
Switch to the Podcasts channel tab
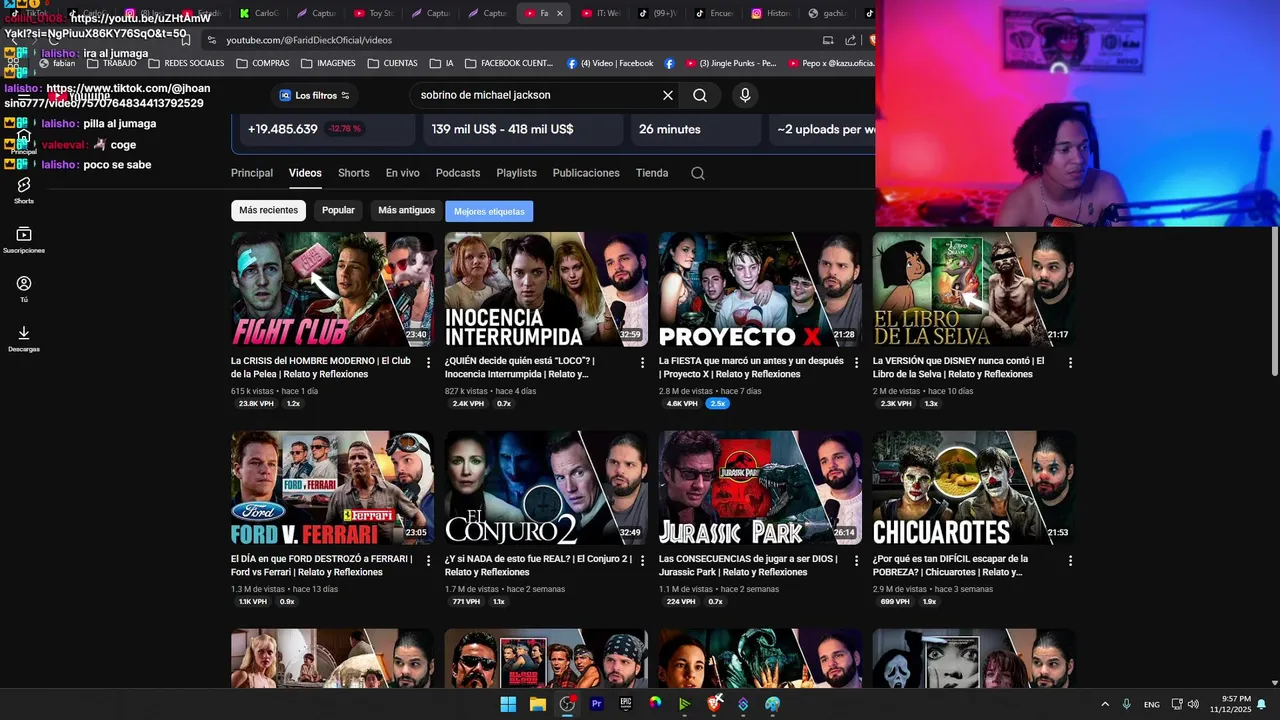pyautogui.click(x=458, y=173)
